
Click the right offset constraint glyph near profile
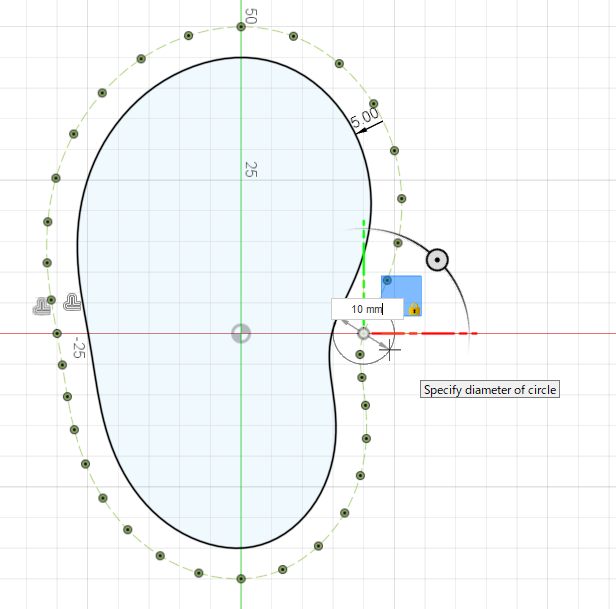click(72, 300)
